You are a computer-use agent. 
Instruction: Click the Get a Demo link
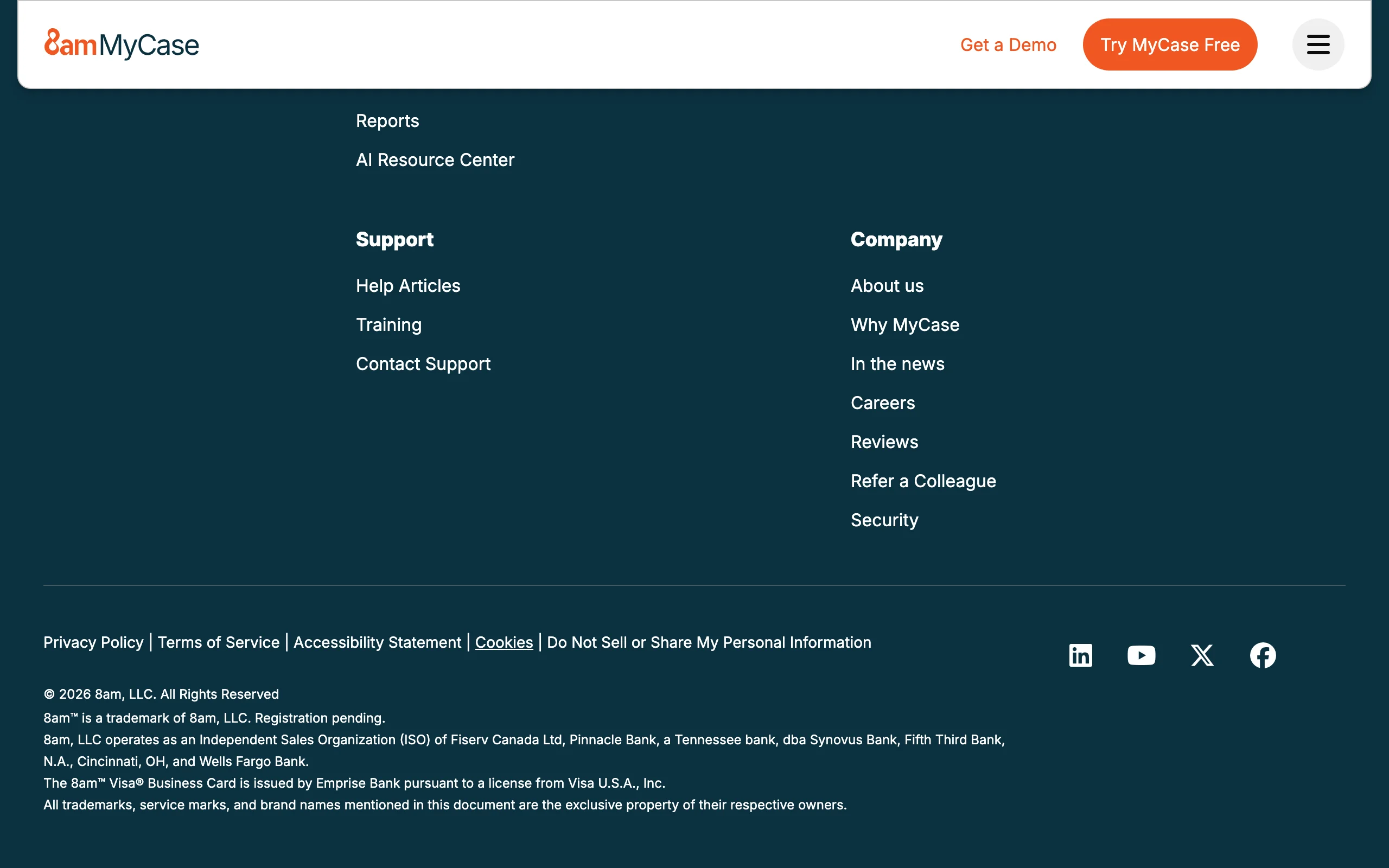point(1008,45)
